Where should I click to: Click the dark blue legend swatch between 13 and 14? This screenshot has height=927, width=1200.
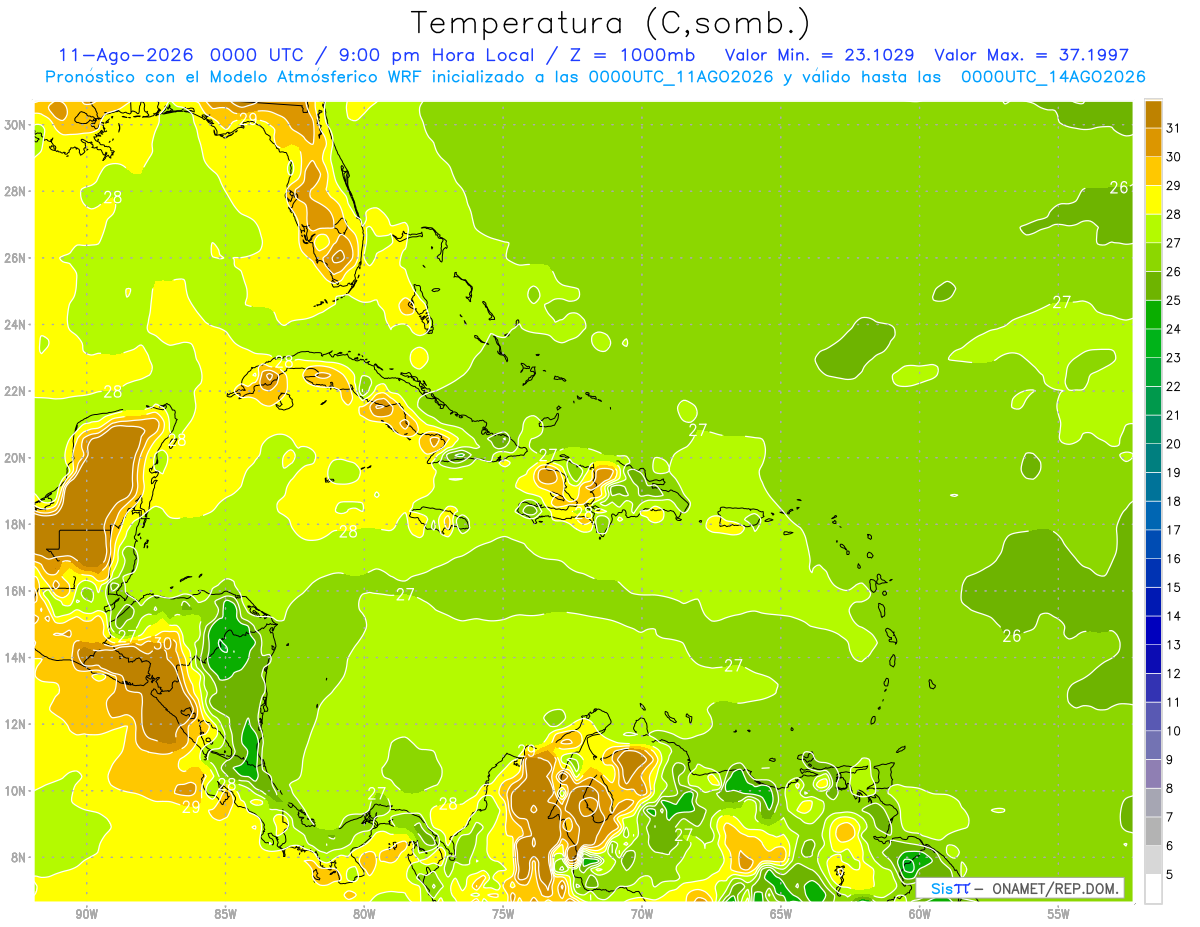click(1153, 630)
